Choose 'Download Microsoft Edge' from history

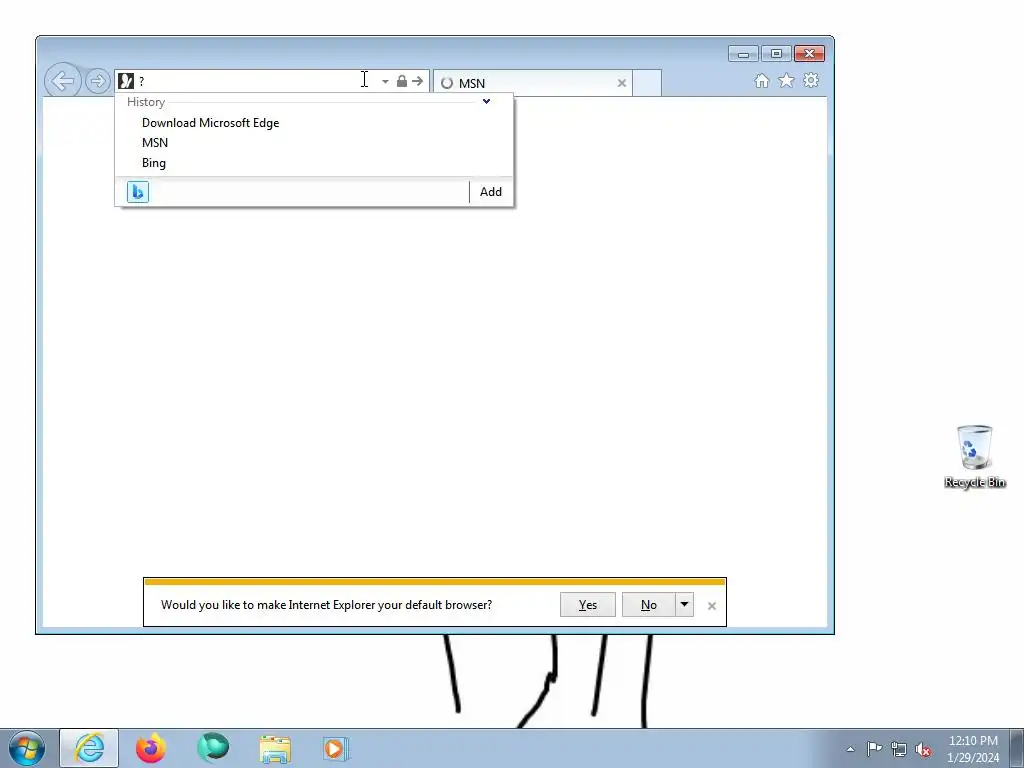[210, 123]
